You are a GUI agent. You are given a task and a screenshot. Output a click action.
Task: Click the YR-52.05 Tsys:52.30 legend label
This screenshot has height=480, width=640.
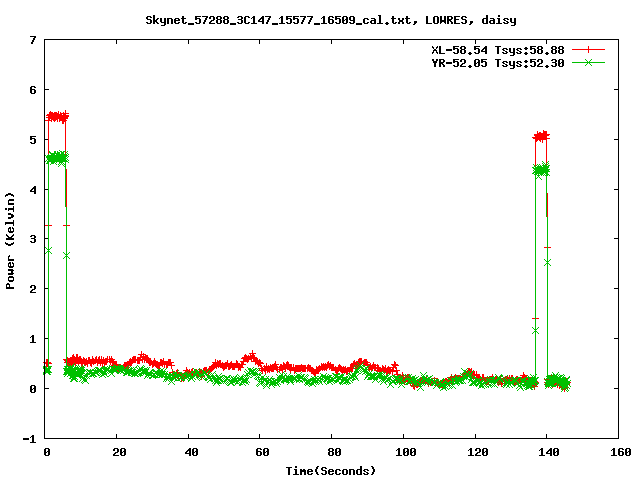tap(498, 63)
